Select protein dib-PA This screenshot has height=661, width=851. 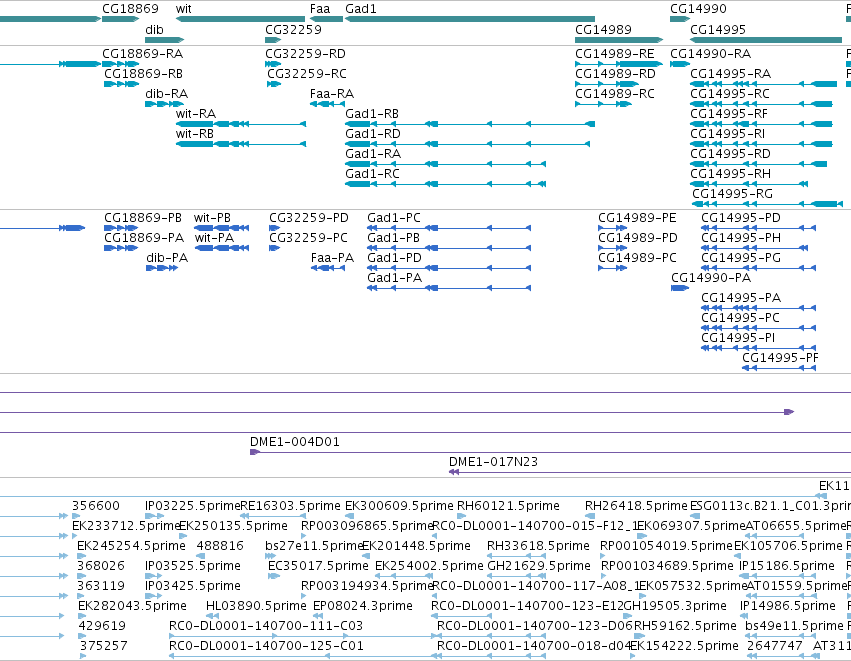tap(167, 258)
